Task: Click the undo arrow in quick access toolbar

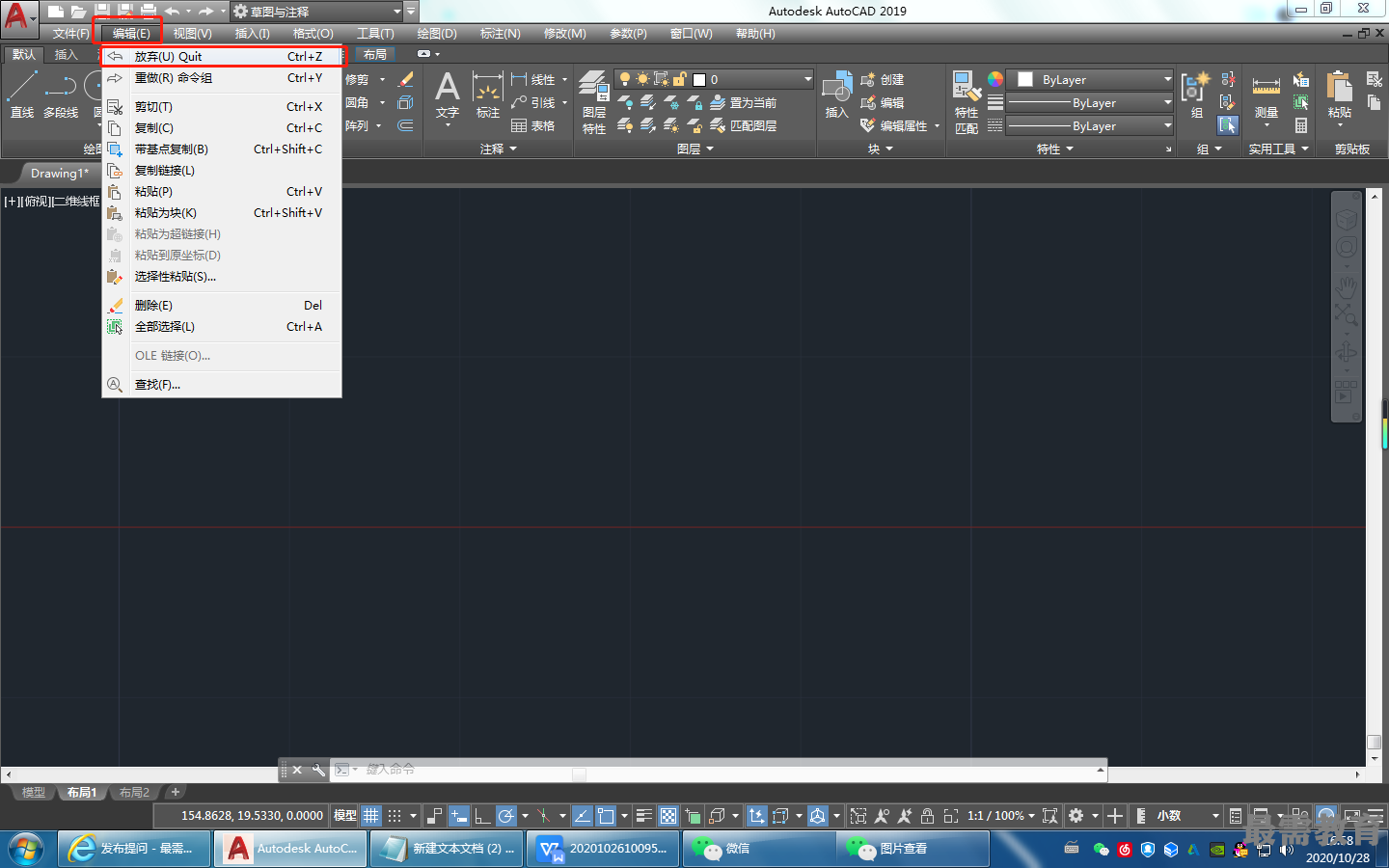Action: coord(172,12)
